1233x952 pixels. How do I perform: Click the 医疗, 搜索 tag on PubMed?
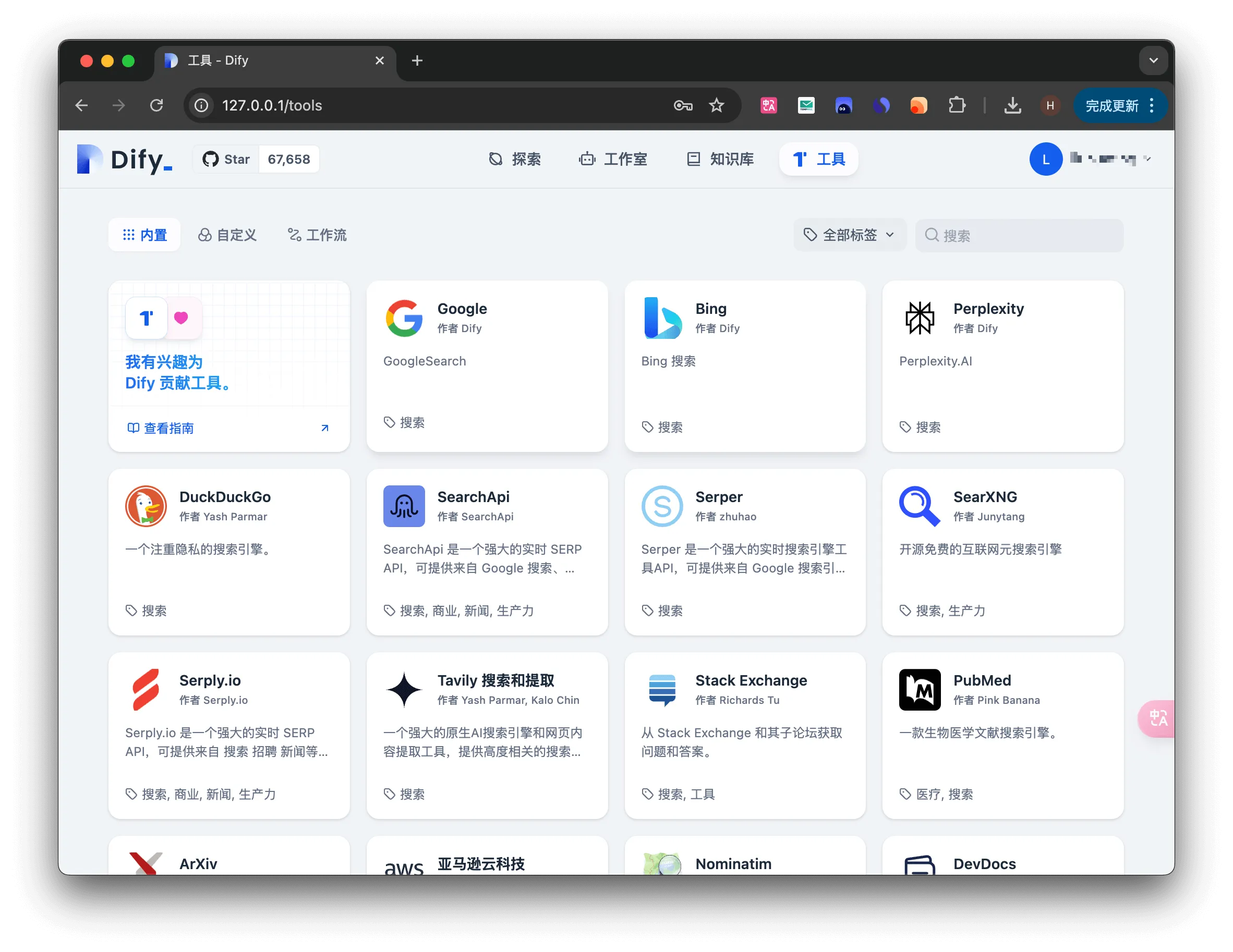[944, 794]
